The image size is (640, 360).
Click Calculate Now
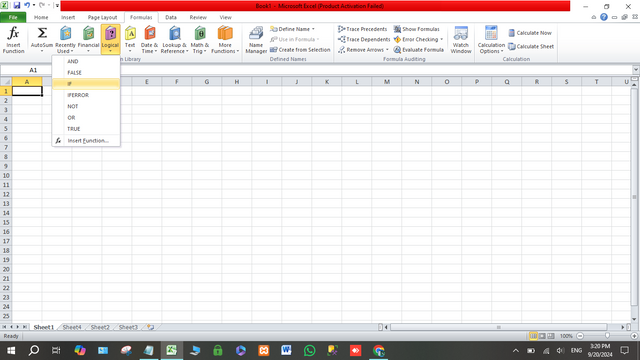coord(530,33)
